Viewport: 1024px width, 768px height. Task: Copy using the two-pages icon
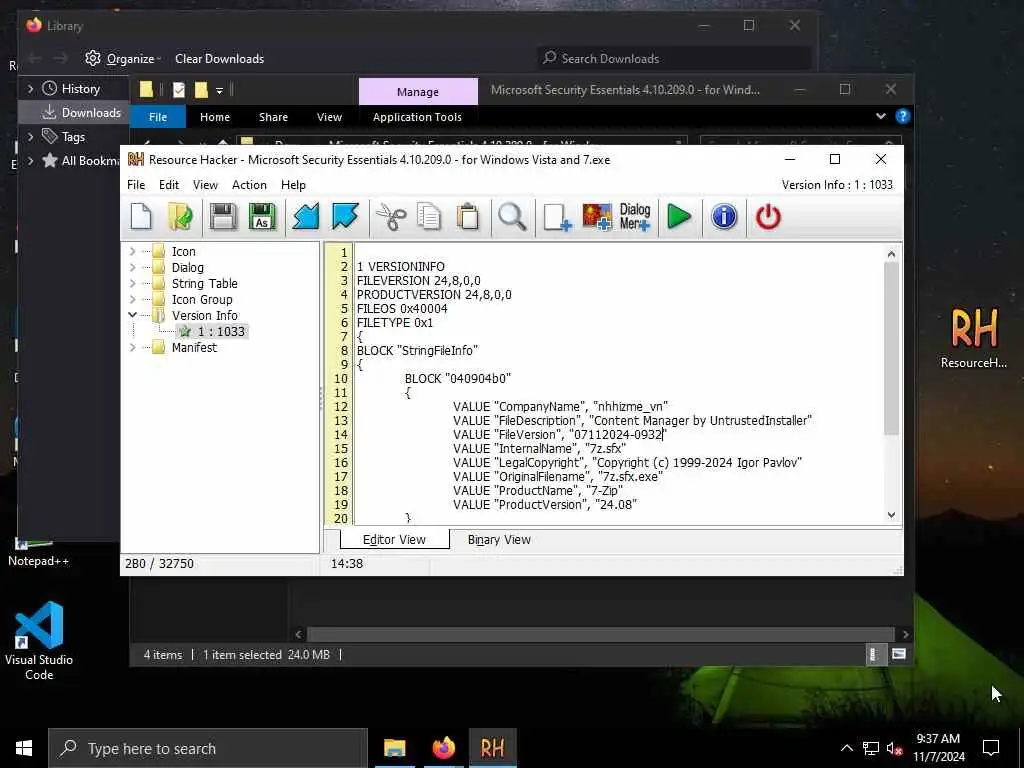(429, 217)
